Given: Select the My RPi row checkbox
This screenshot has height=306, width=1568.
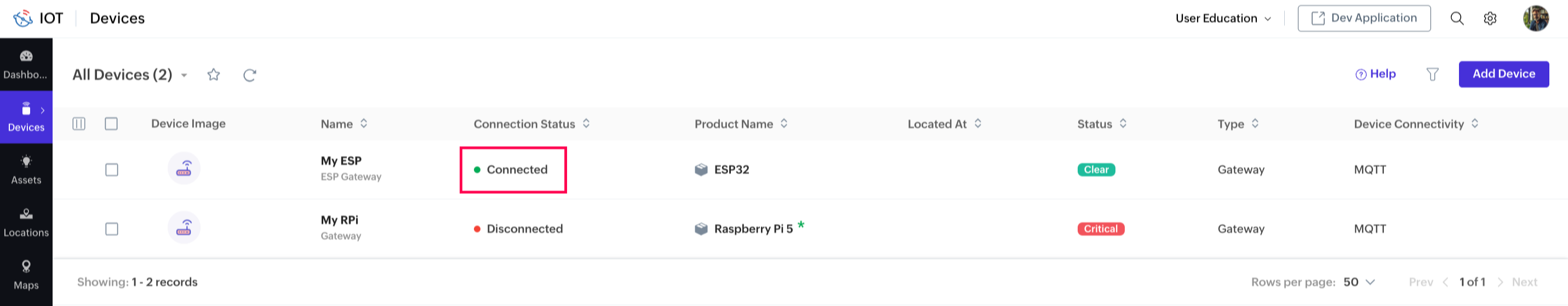Looking at the screenshot, I should [x=111, y=229].
